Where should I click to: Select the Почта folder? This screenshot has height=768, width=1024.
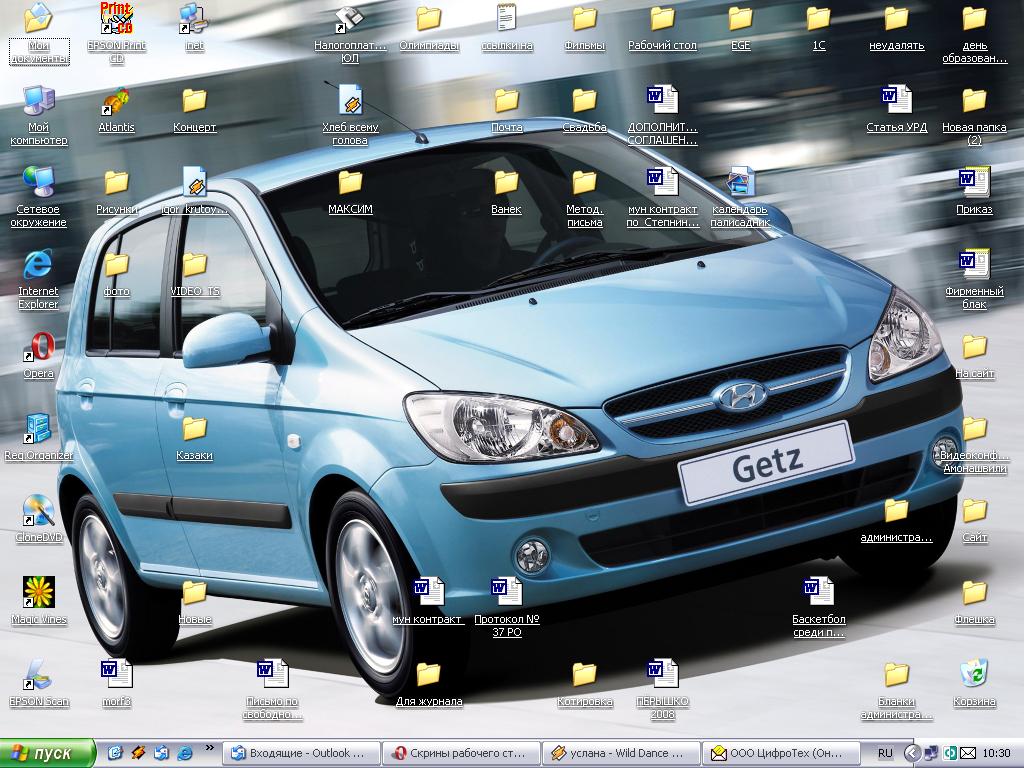click(507, 109)
